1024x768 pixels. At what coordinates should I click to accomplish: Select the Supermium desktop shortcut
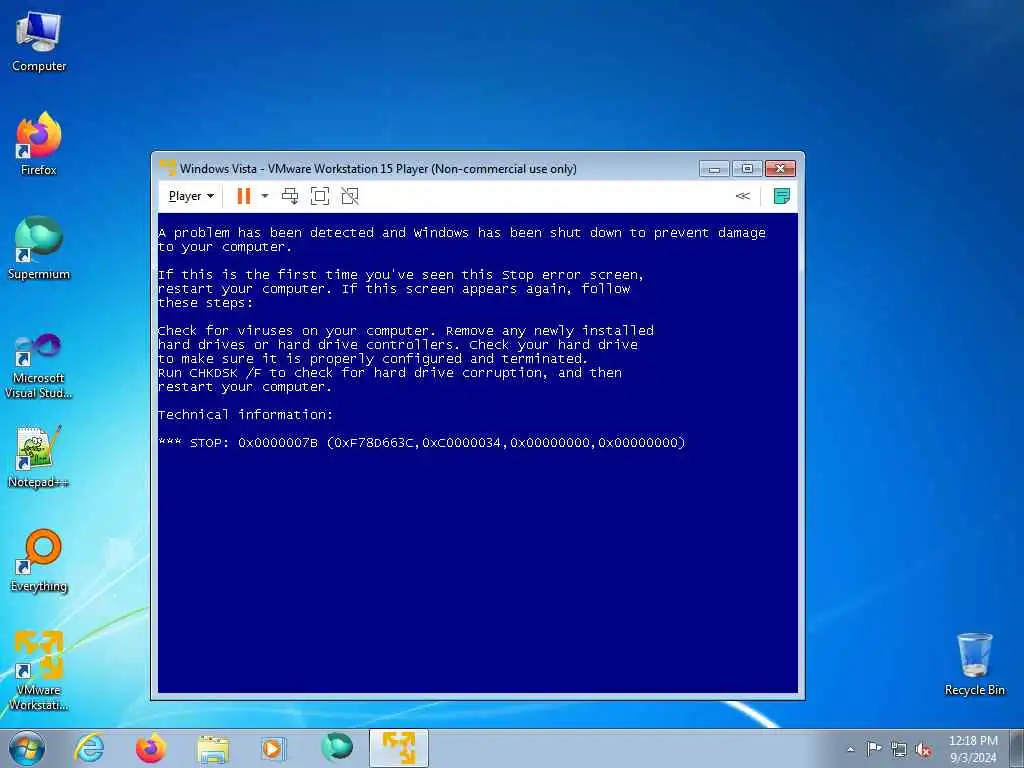(x=39, y=248)
